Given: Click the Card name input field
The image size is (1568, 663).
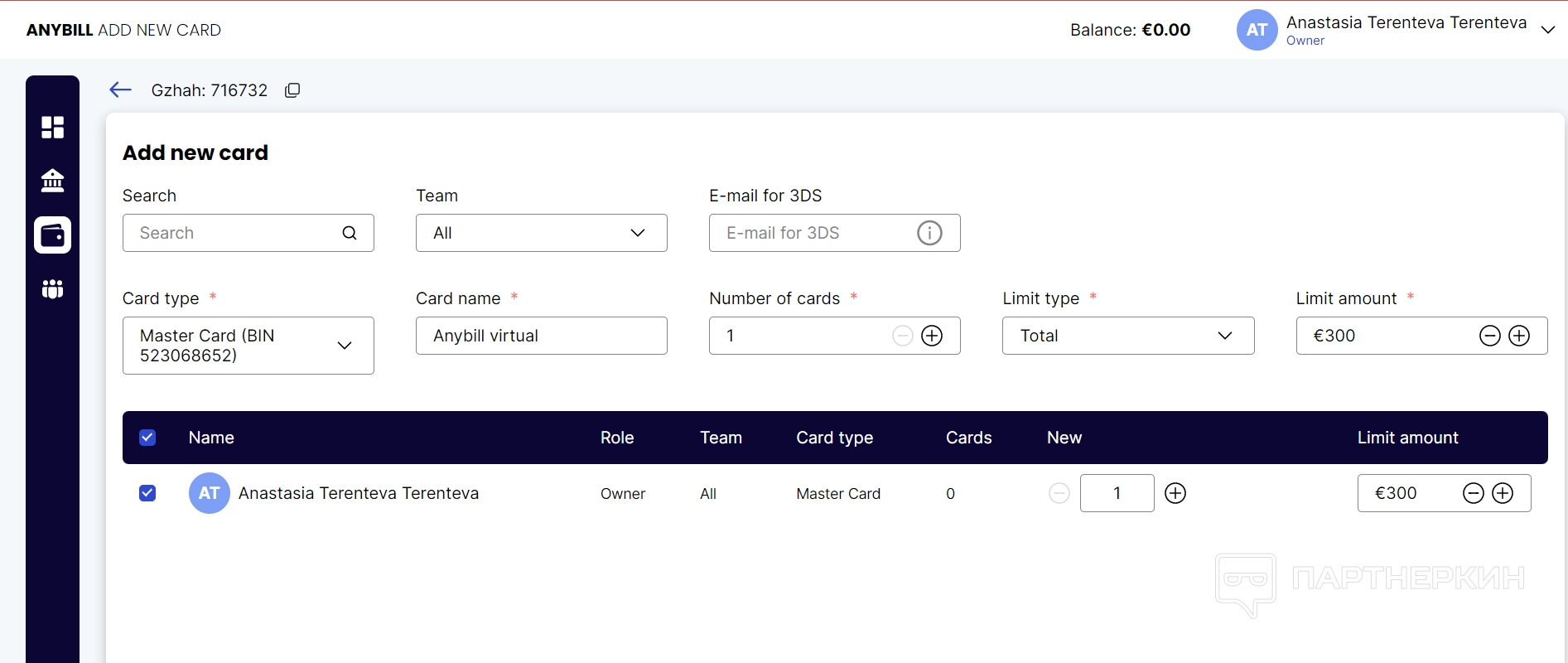Looking at the screenshot, I should [x=541, y=336].
